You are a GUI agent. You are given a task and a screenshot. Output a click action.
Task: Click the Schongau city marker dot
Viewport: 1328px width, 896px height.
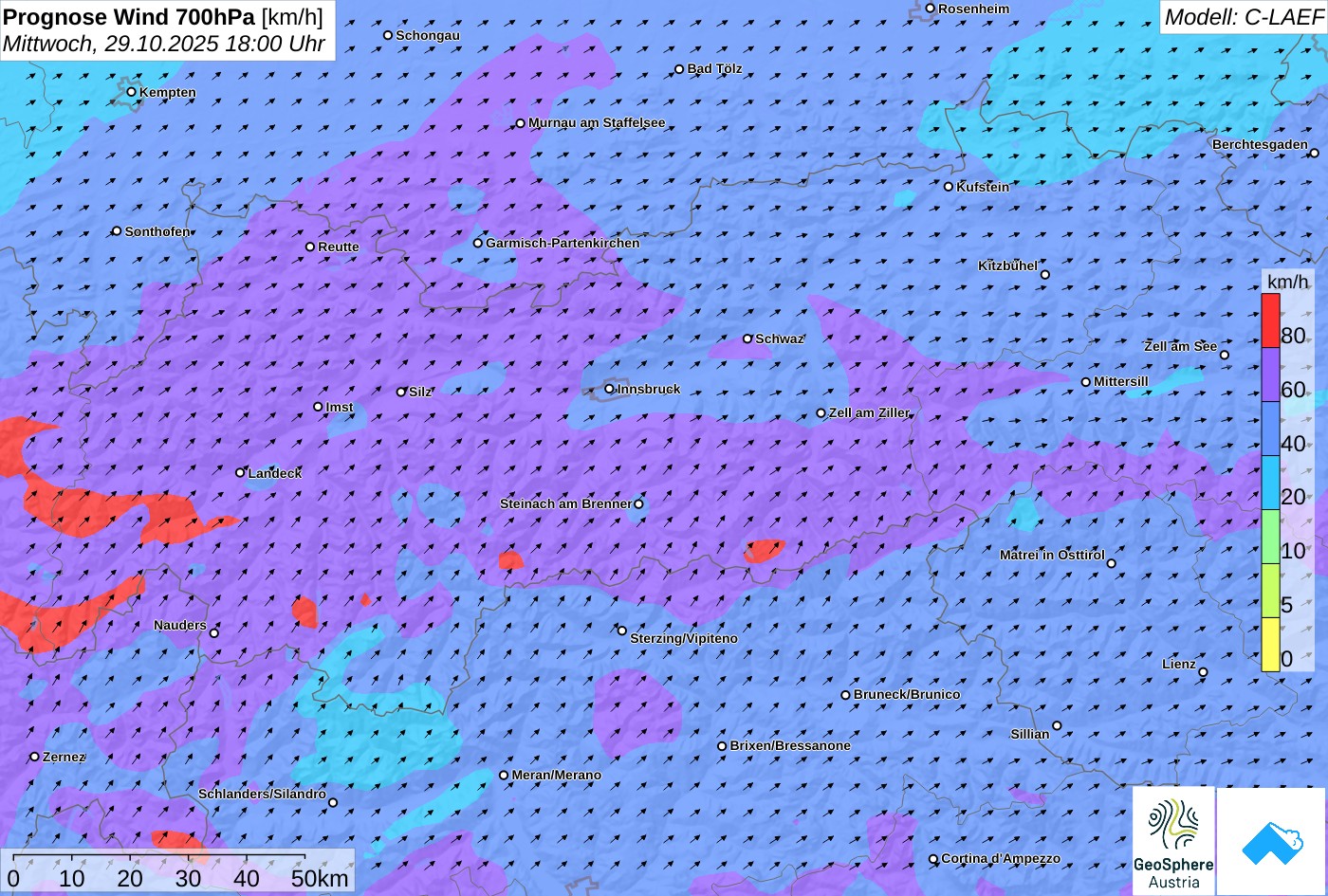(388, 35)
